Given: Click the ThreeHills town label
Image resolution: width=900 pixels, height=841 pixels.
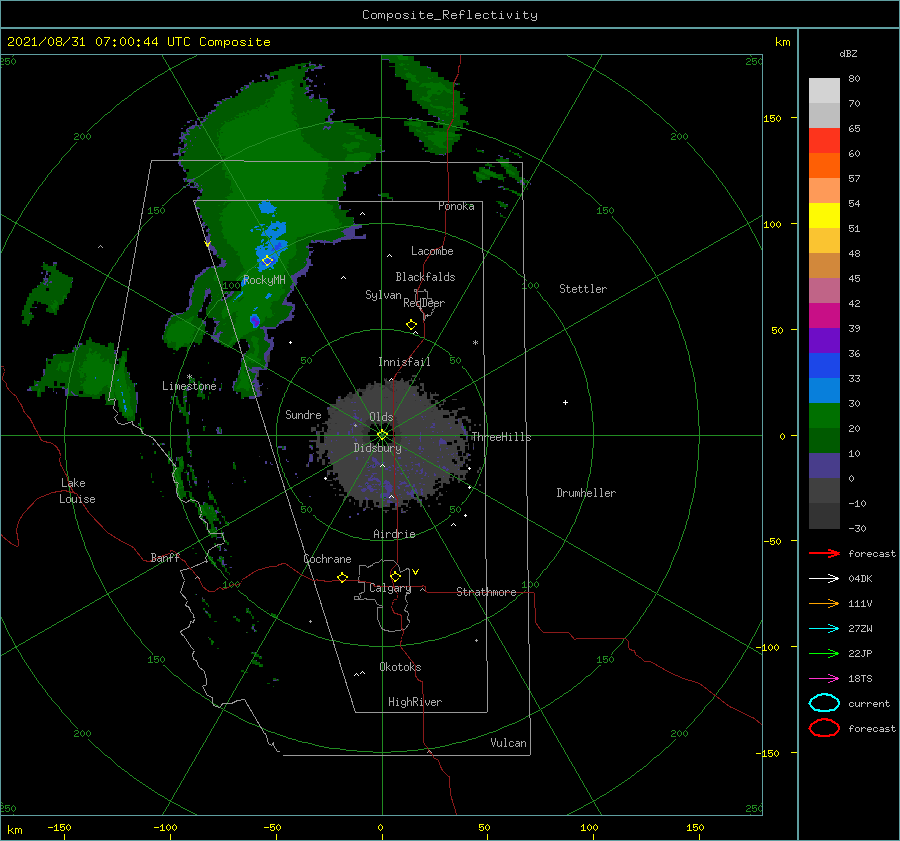Looking at the screenshot, I should 501,437.
